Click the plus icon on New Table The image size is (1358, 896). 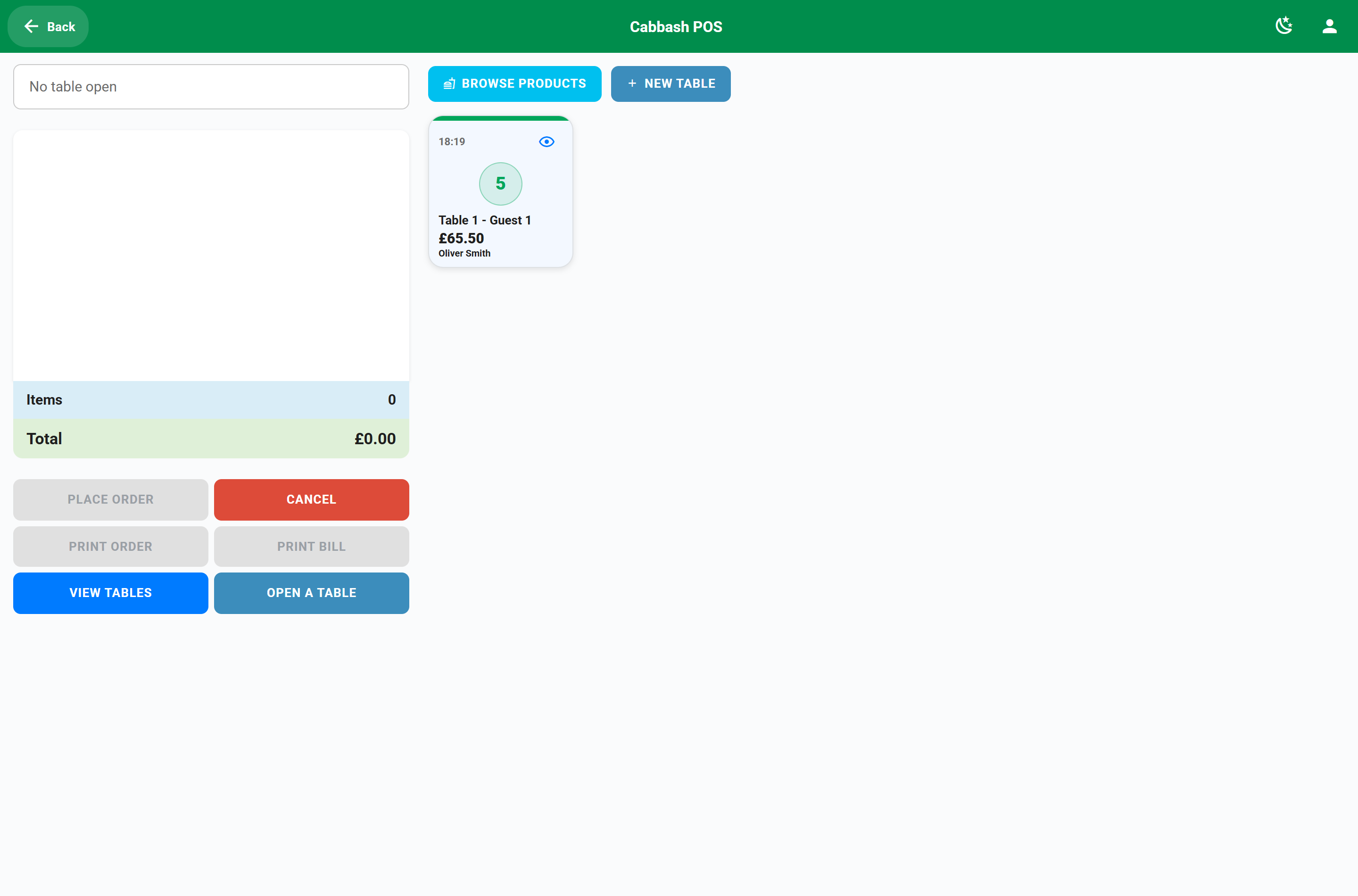coord(632,83)
